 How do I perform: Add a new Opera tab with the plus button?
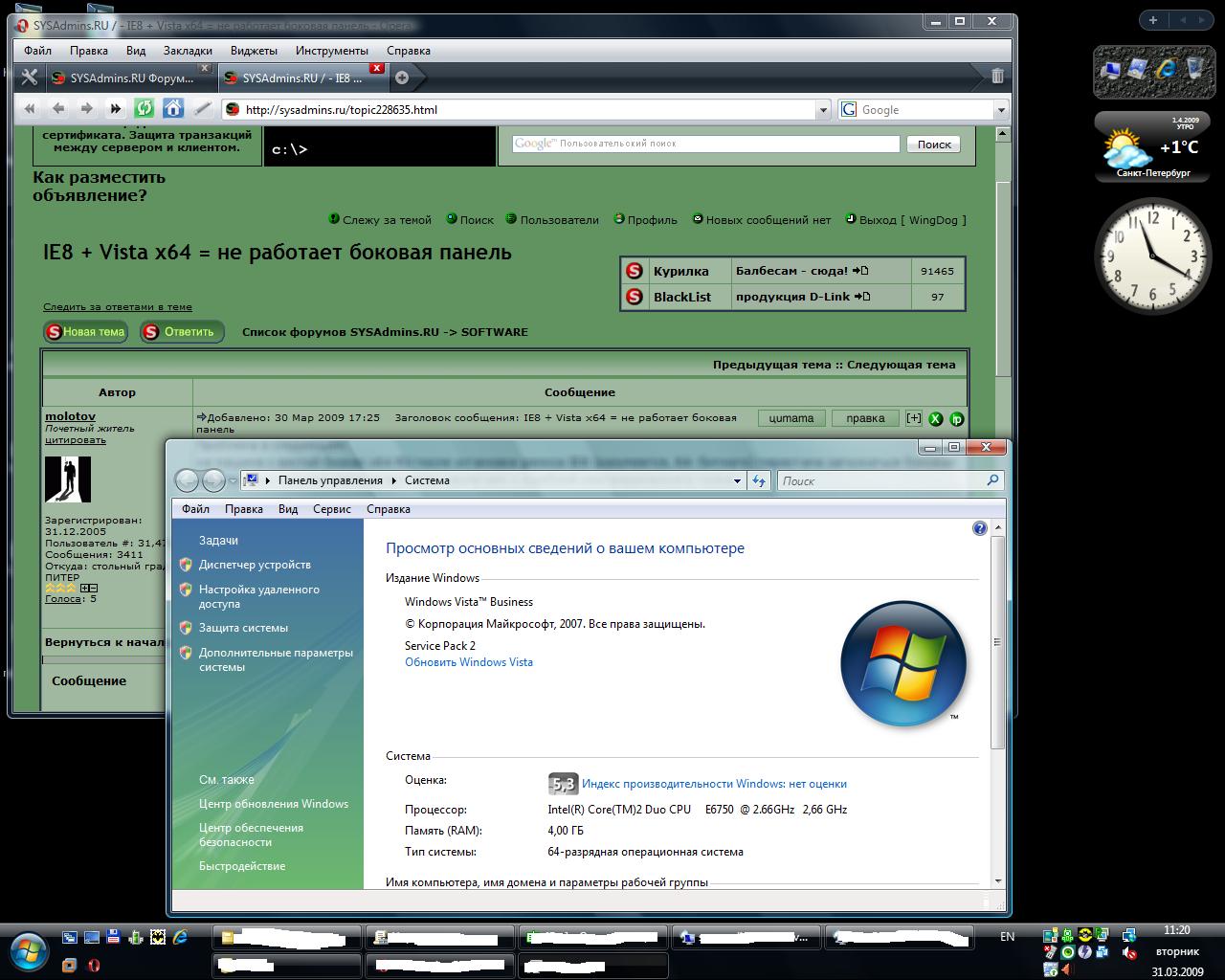pos(402,78)
